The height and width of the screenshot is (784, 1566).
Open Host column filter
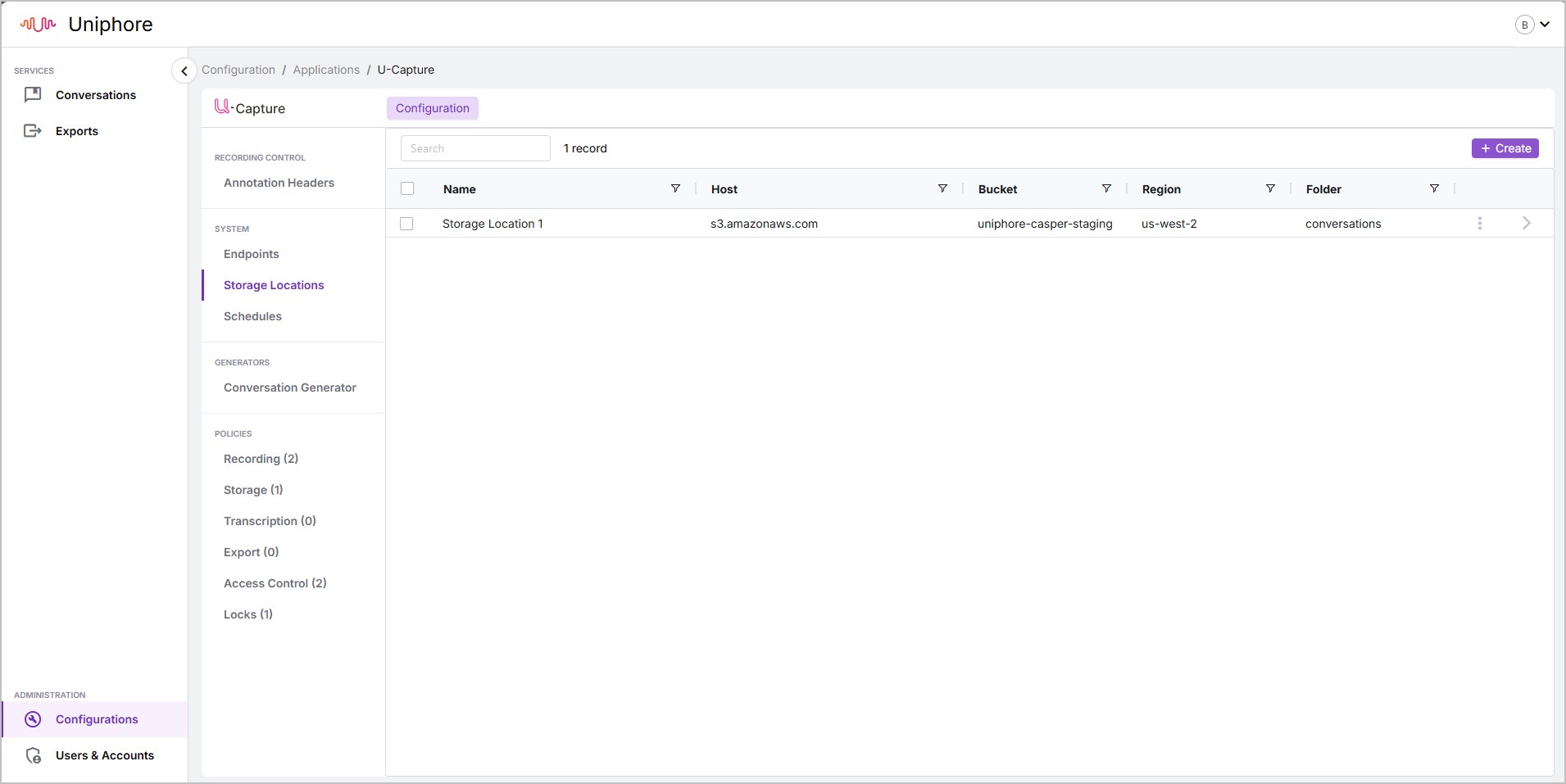[942, 188]
